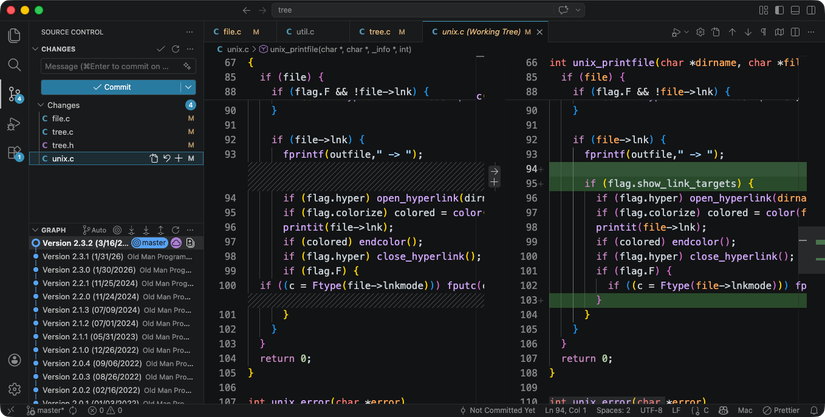Open editor settings gear icon in toolbar
Screen dimensions: 825x417
[700, 32]
